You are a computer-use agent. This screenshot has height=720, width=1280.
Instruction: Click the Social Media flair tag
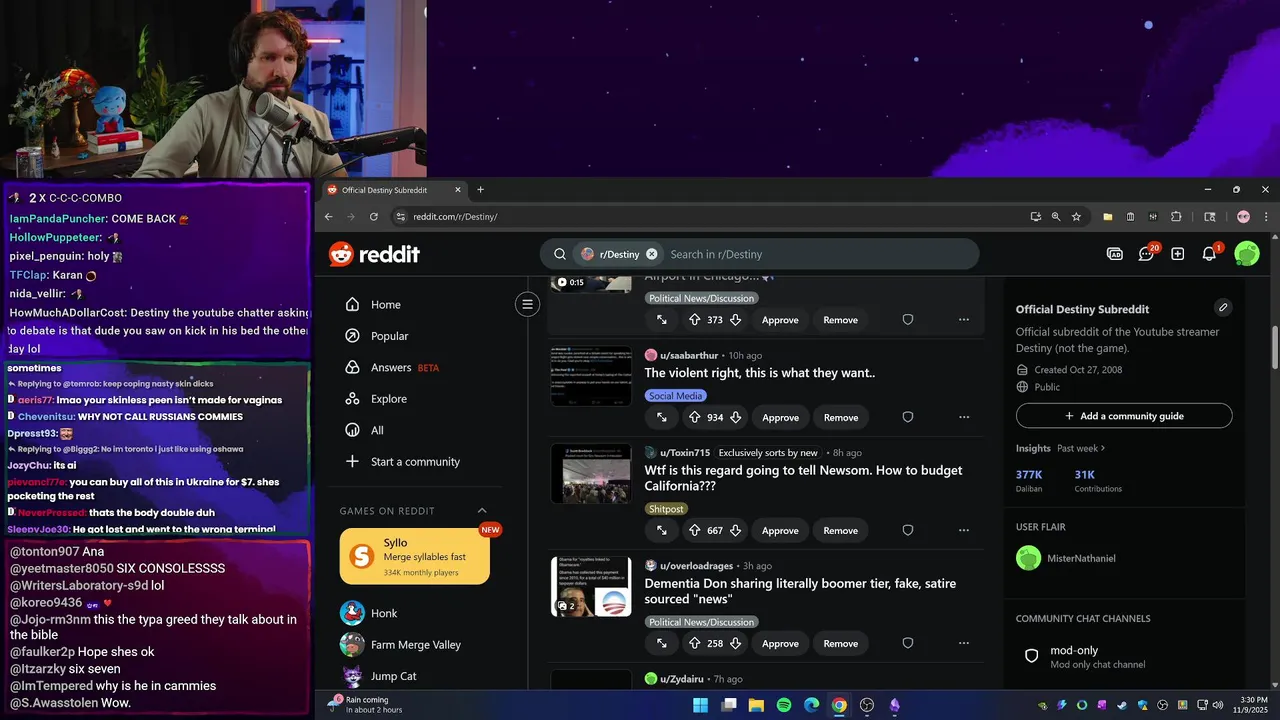[x=675, y=396]
